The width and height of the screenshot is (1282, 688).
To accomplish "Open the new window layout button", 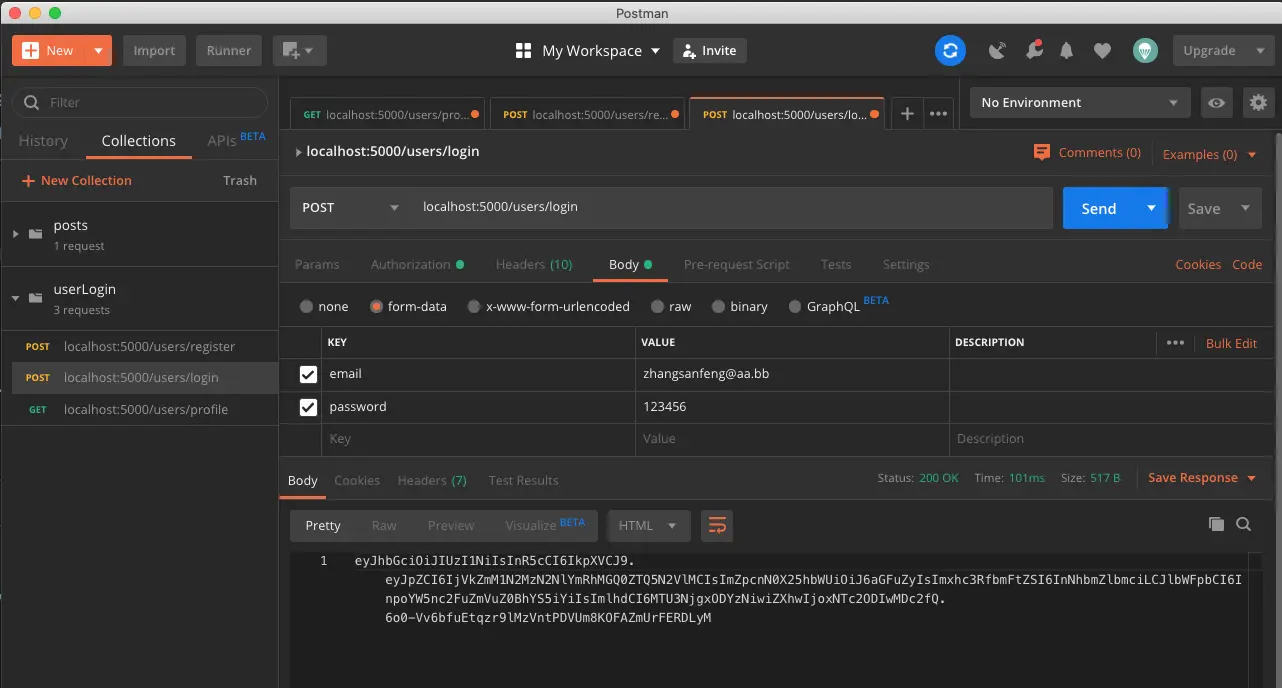I will [x=299, y=50].
